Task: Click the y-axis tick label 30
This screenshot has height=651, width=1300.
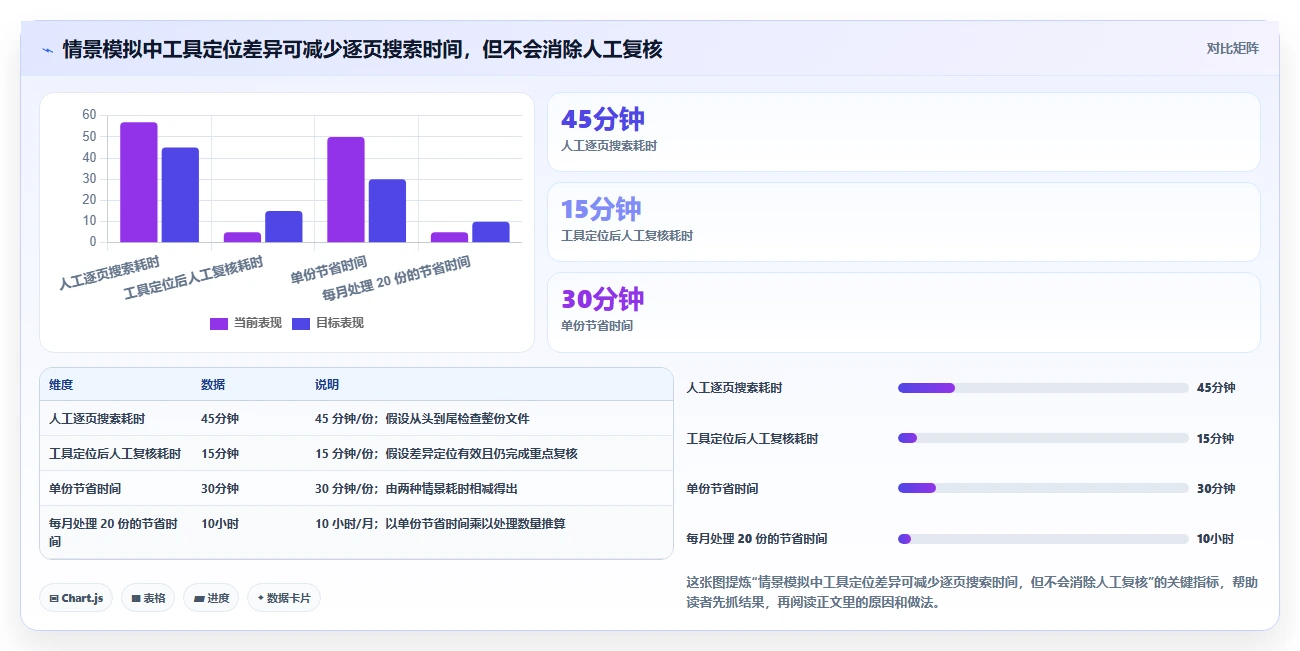Action: coord(89,179)
